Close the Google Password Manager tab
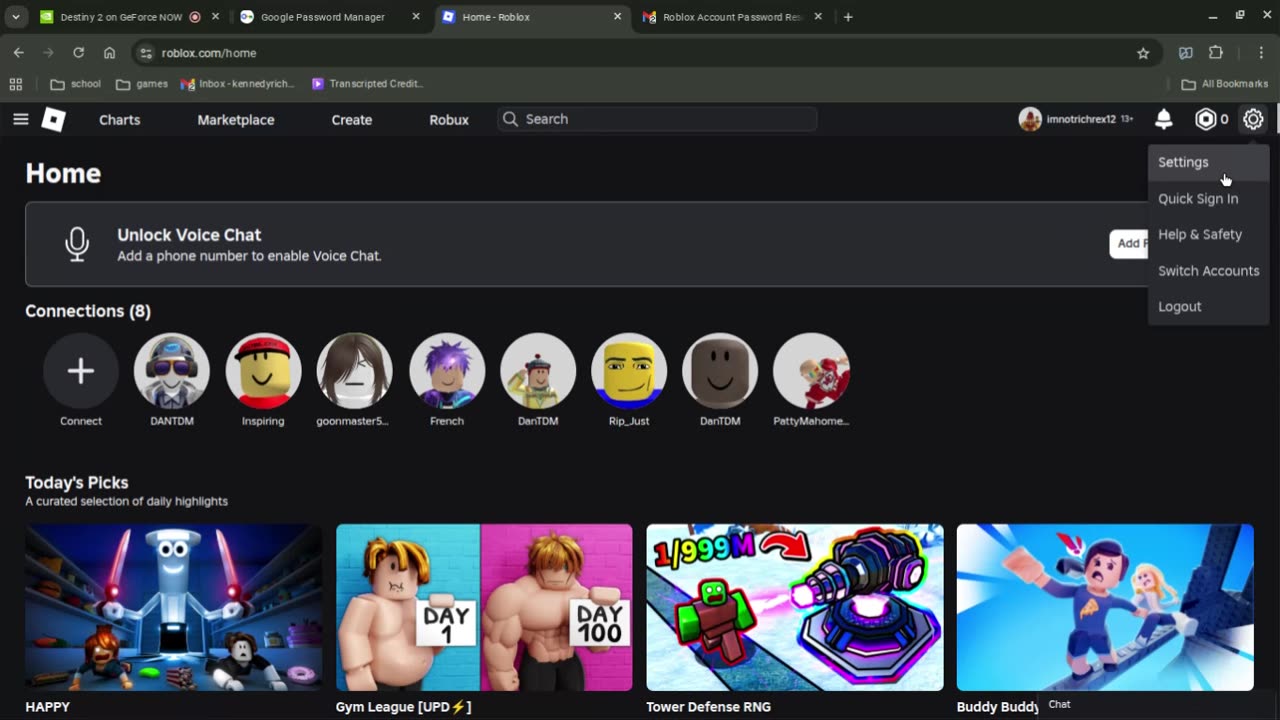The image size is (1280, 720). pos(416,17)
